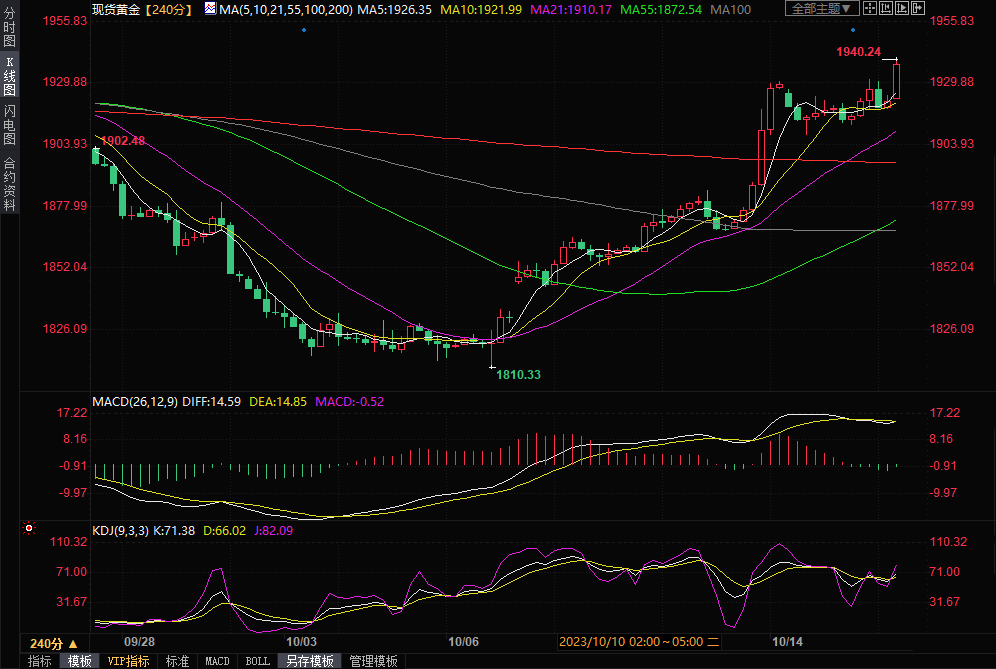Click the crosshair cursor icon in the top toolbar
The width and height of the screenshot is (996, 669).
point(872,8)
